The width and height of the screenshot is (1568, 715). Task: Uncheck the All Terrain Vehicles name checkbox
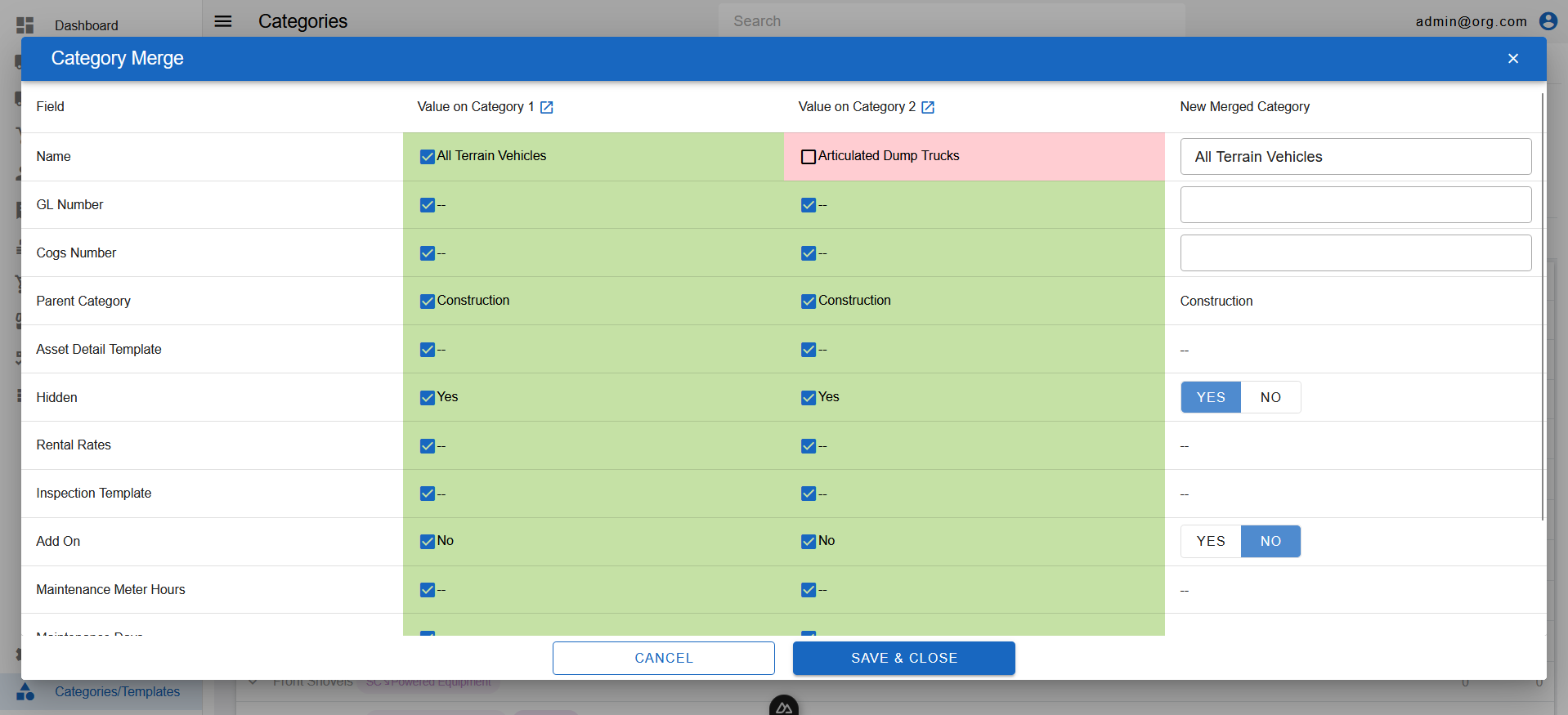427,157
